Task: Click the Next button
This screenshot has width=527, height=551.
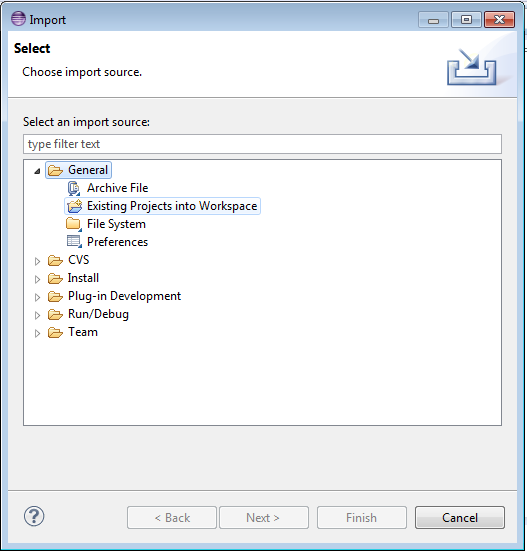Action: (264, 518)
